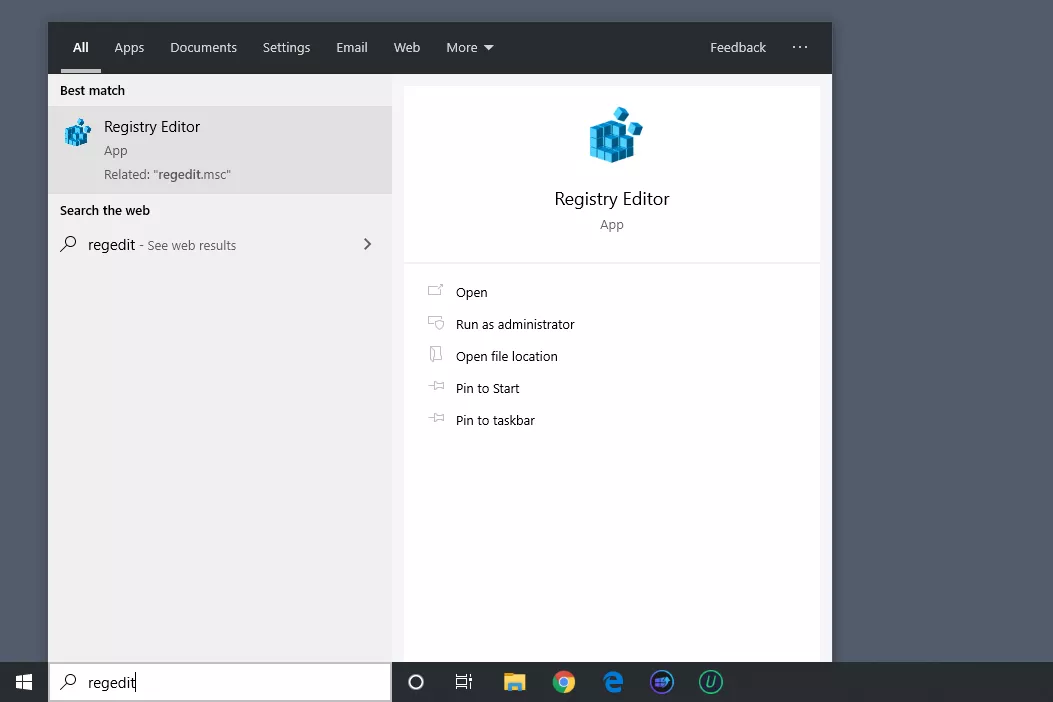Click the Open icon next to Open

pos(436,291)
